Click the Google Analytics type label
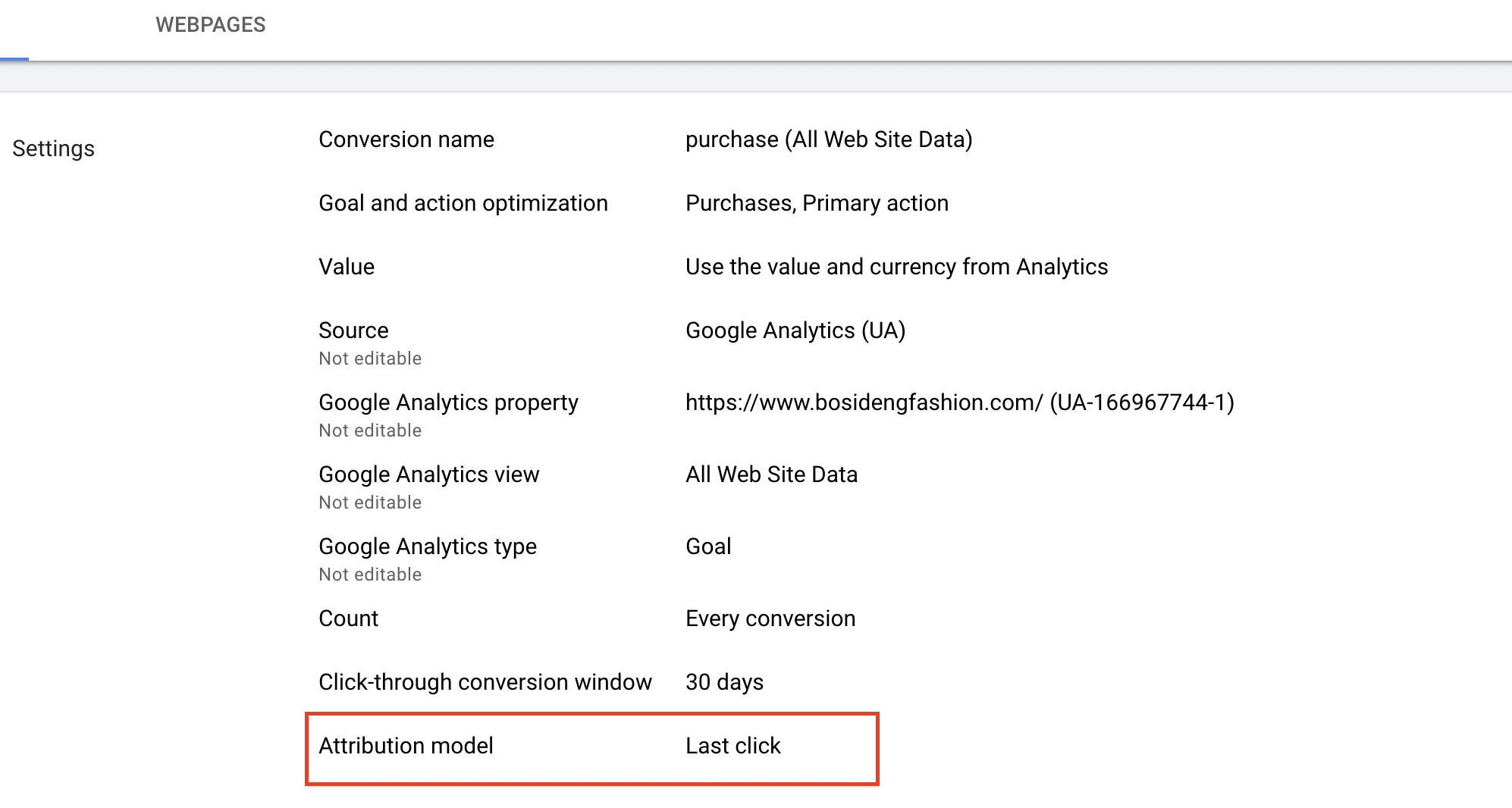 427,546
